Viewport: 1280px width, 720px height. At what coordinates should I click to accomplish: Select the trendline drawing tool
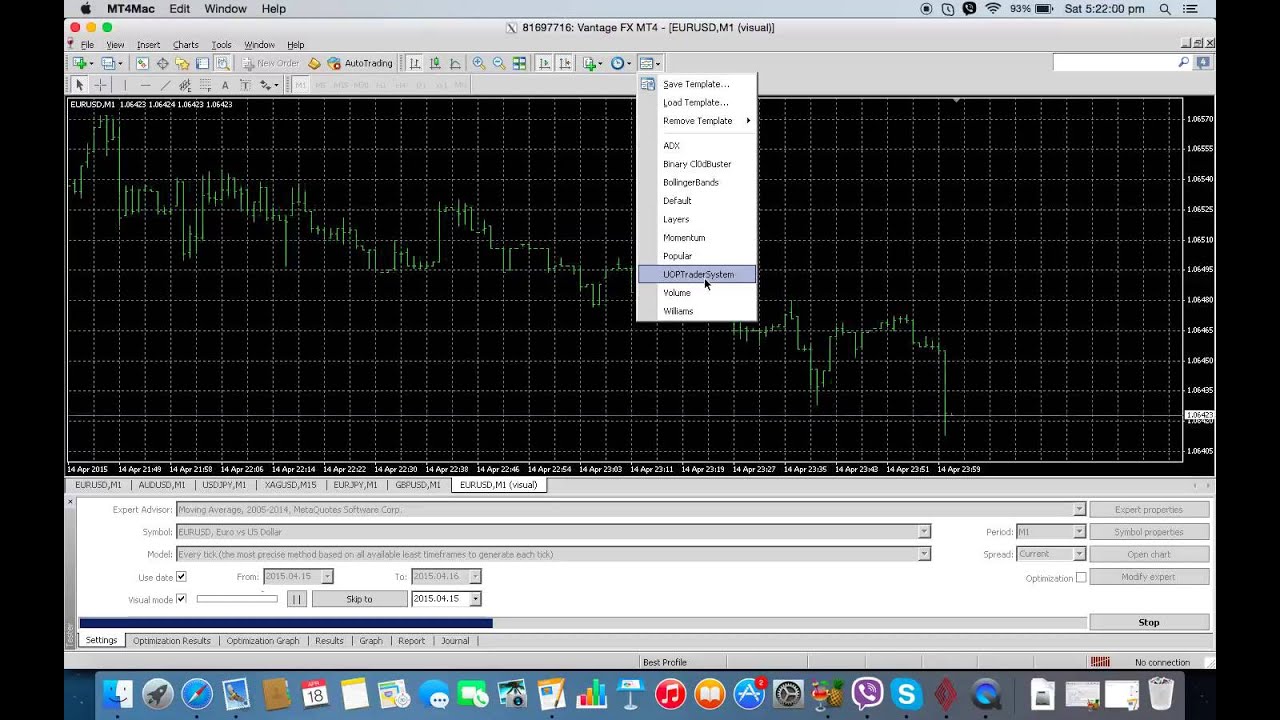pos(165,85)
